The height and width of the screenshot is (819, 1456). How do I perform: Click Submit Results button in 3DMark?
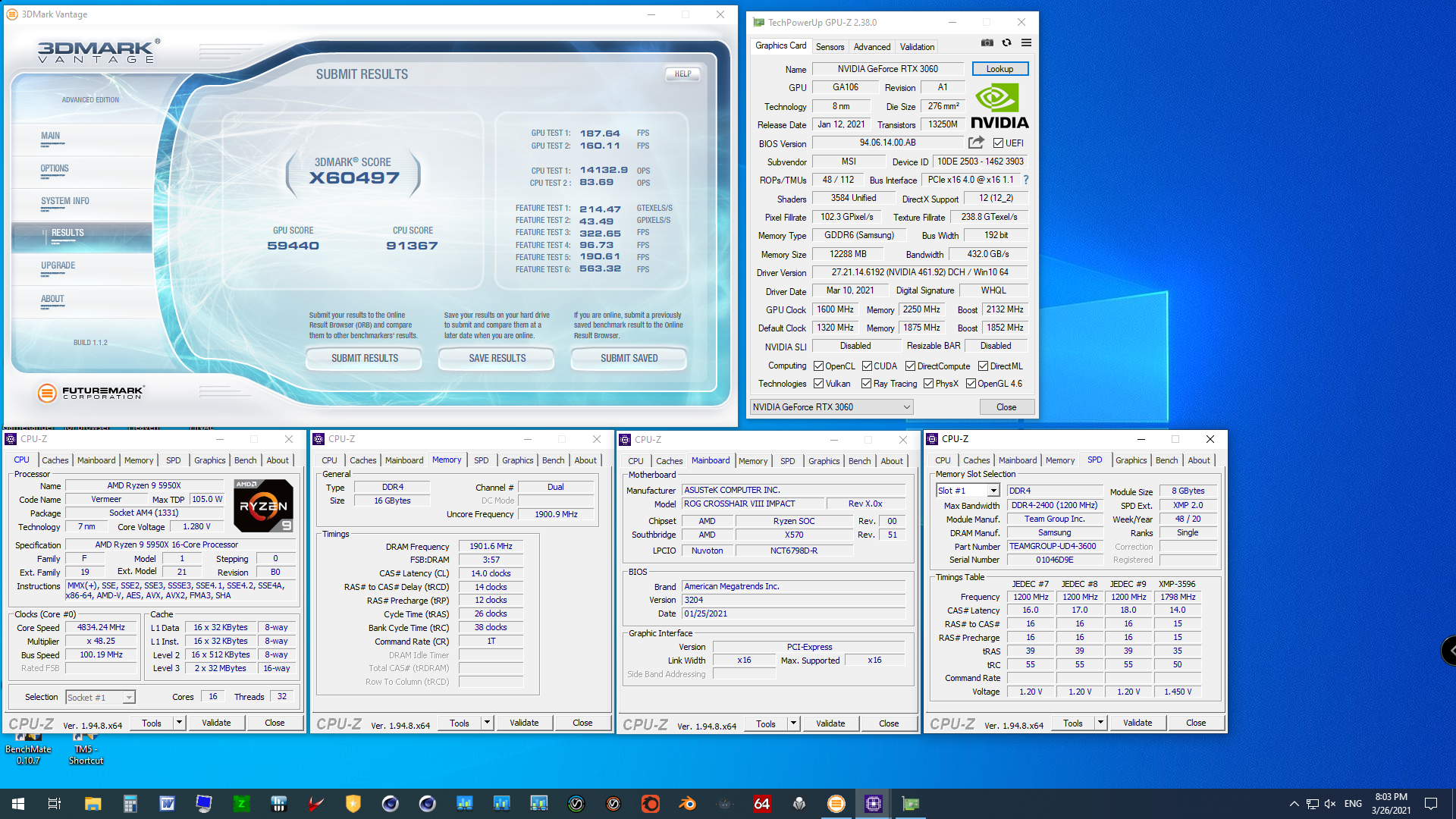click(364, 358)
